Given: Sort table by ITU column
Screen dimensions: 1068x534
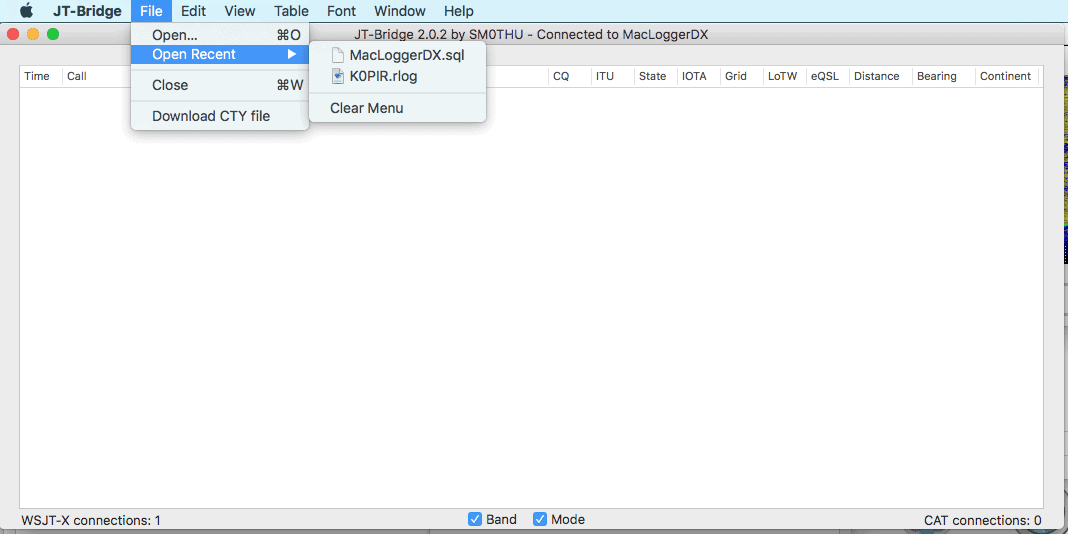Looking at the screenshot, I should click(x=612, y=76).
